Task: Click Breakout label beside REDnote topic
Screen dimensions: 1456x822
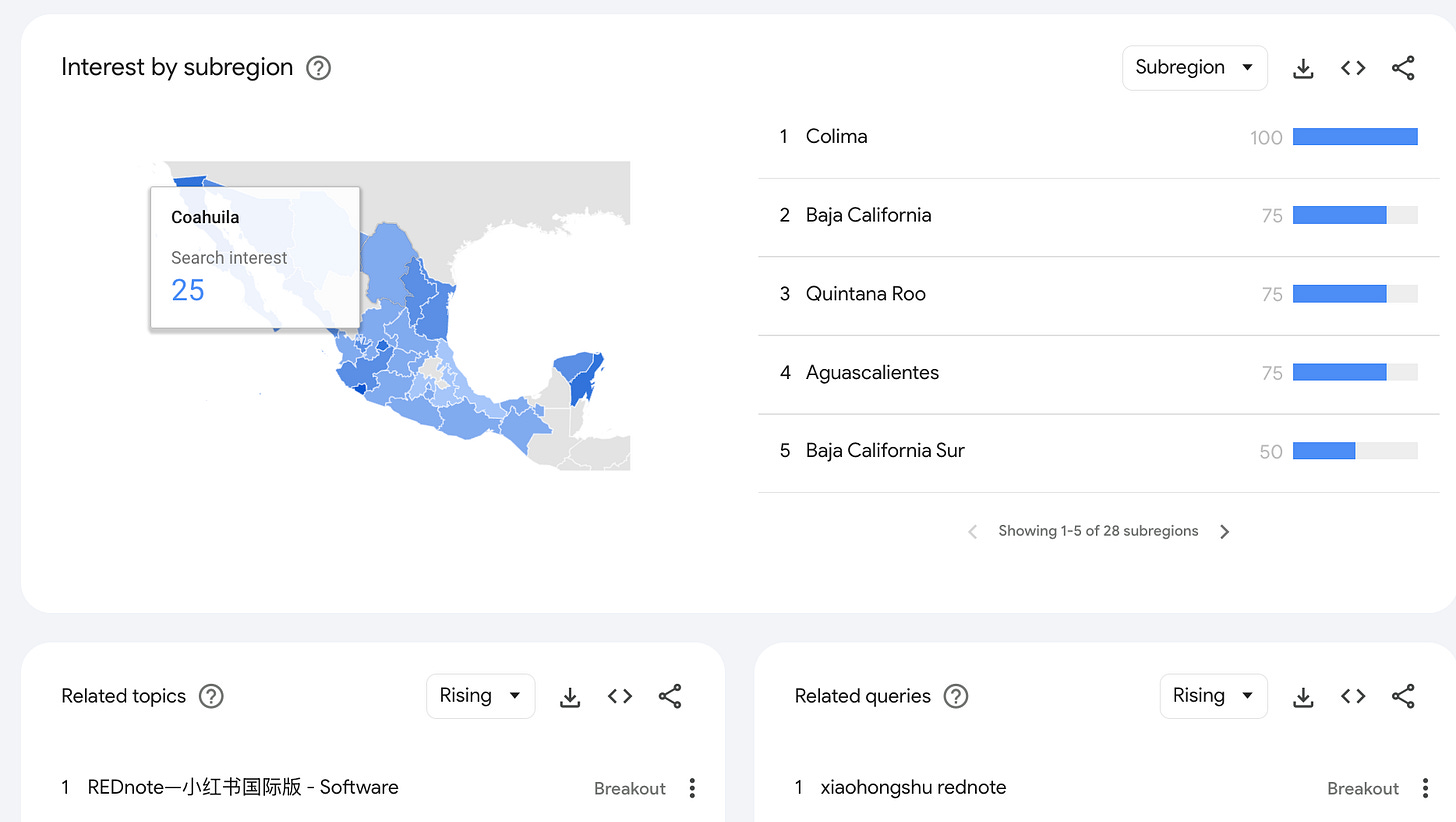Action: [630, 788]
